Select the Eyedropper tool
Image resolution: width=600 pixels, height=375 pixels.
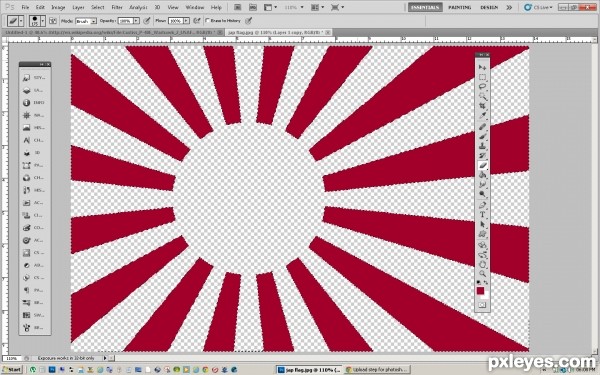pyautogui.click(x=482, y=115)
